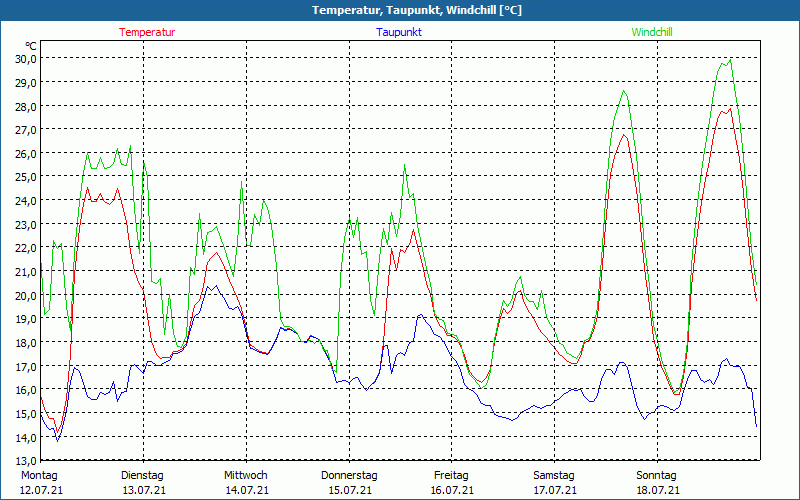The height and width of the screenshot is (500, 800).
Task: Select the Samstag day label
Action: click(x=554, y=475)
